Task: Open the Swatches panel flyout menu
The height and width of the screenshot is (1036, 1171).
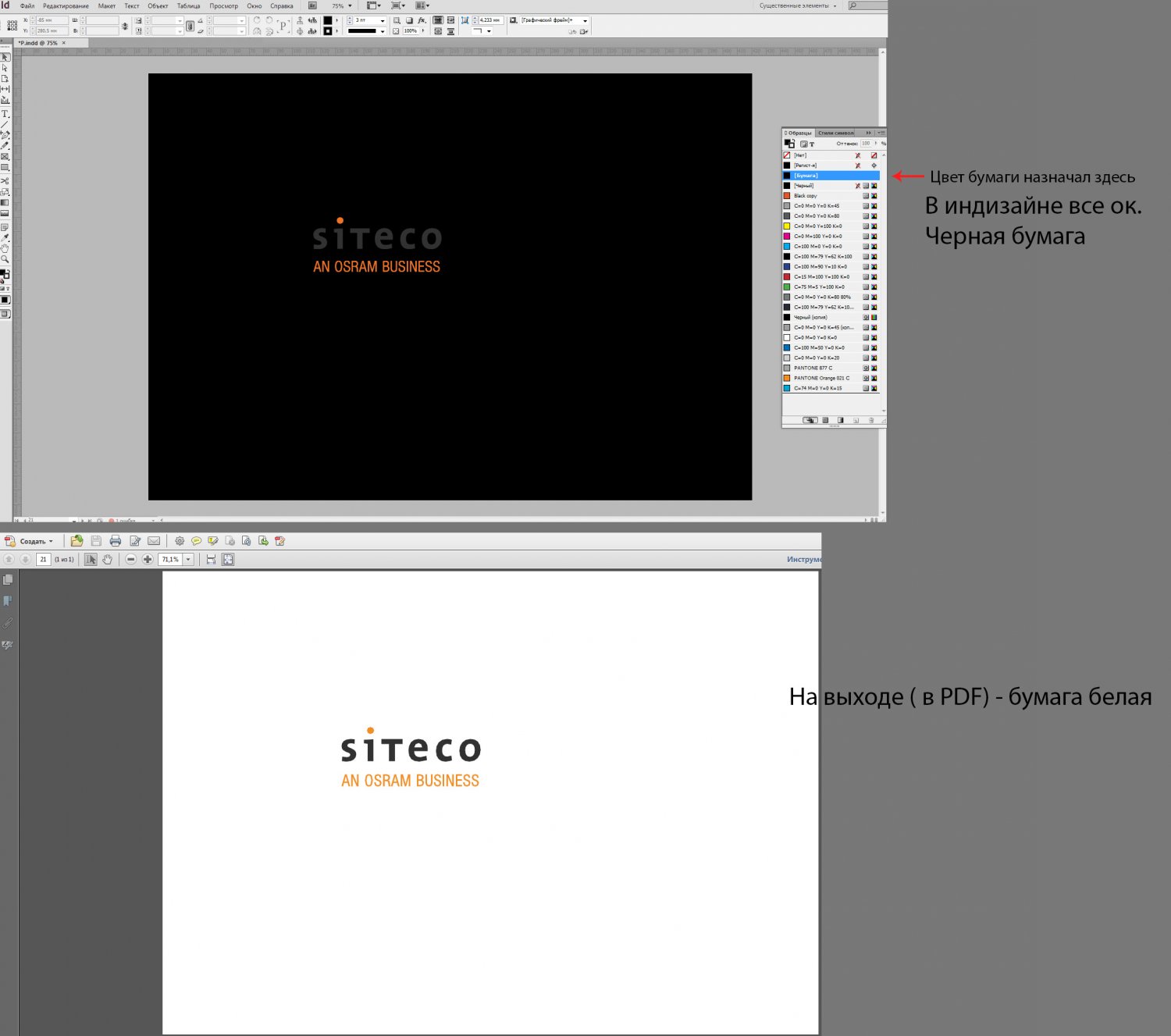Action: point(881,133)
